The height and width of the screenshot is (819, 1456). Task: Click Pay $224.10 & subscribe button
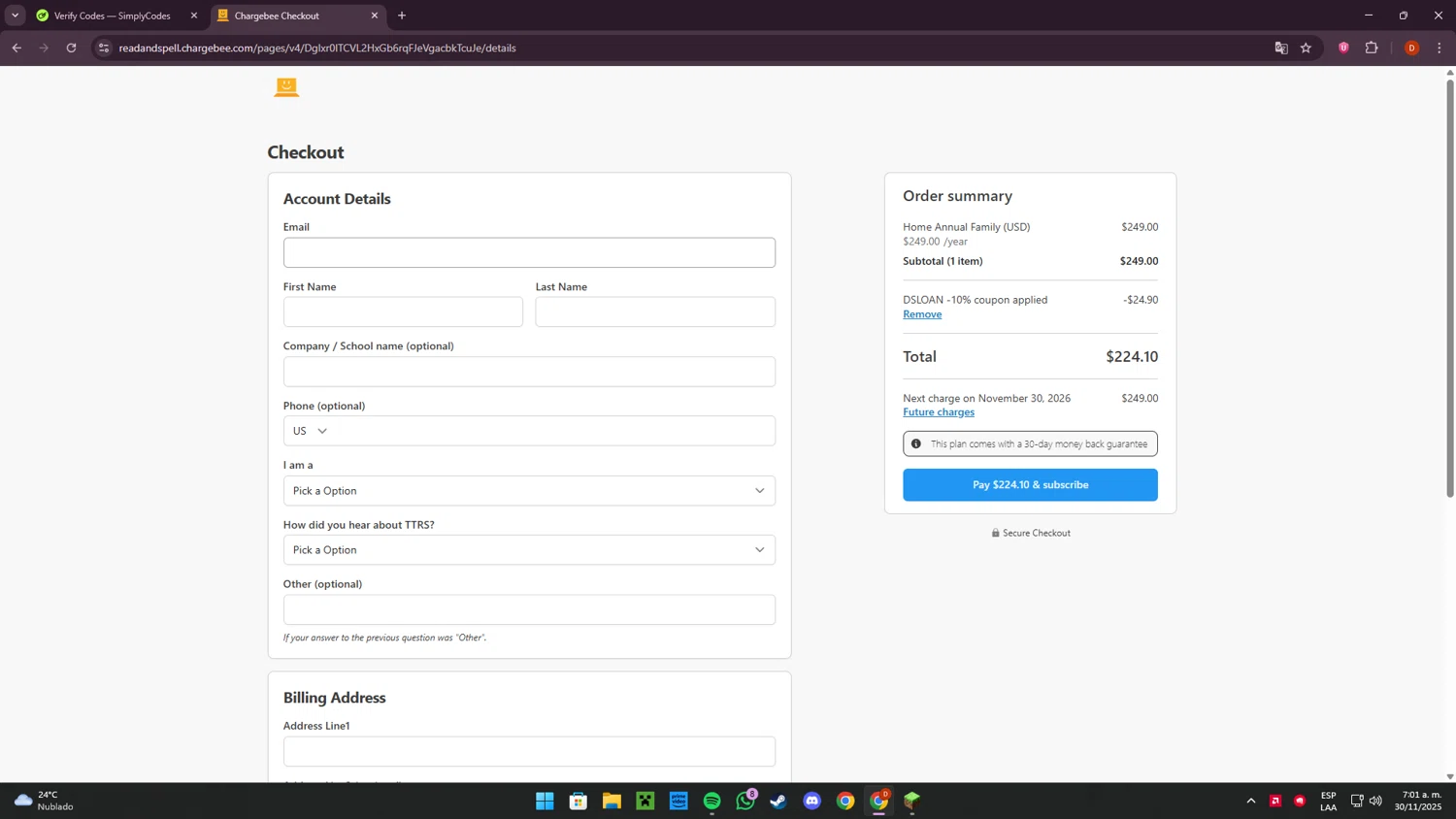click(1030, 484)
